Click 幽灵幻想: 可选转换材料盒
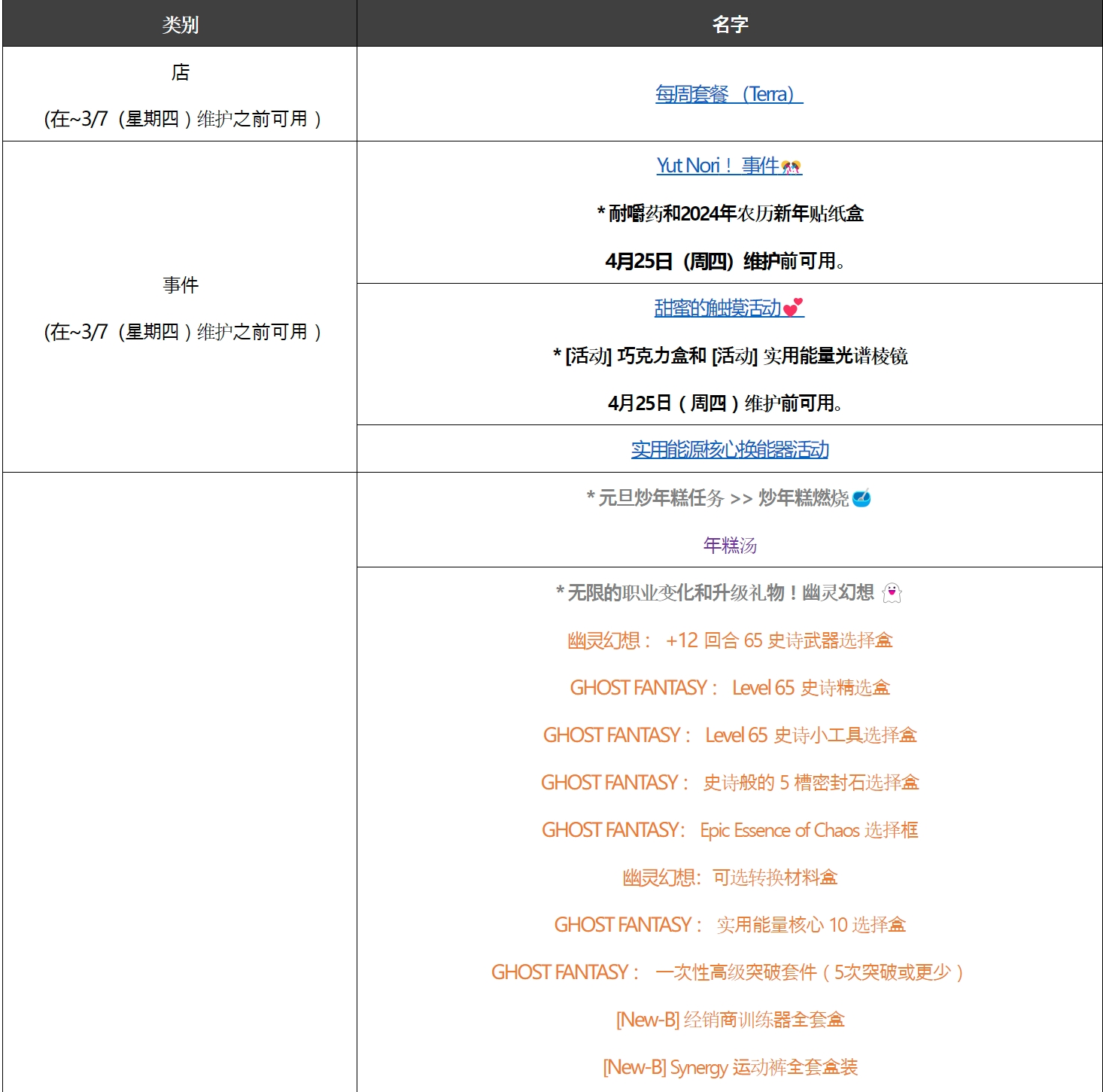 click(730, 878)
